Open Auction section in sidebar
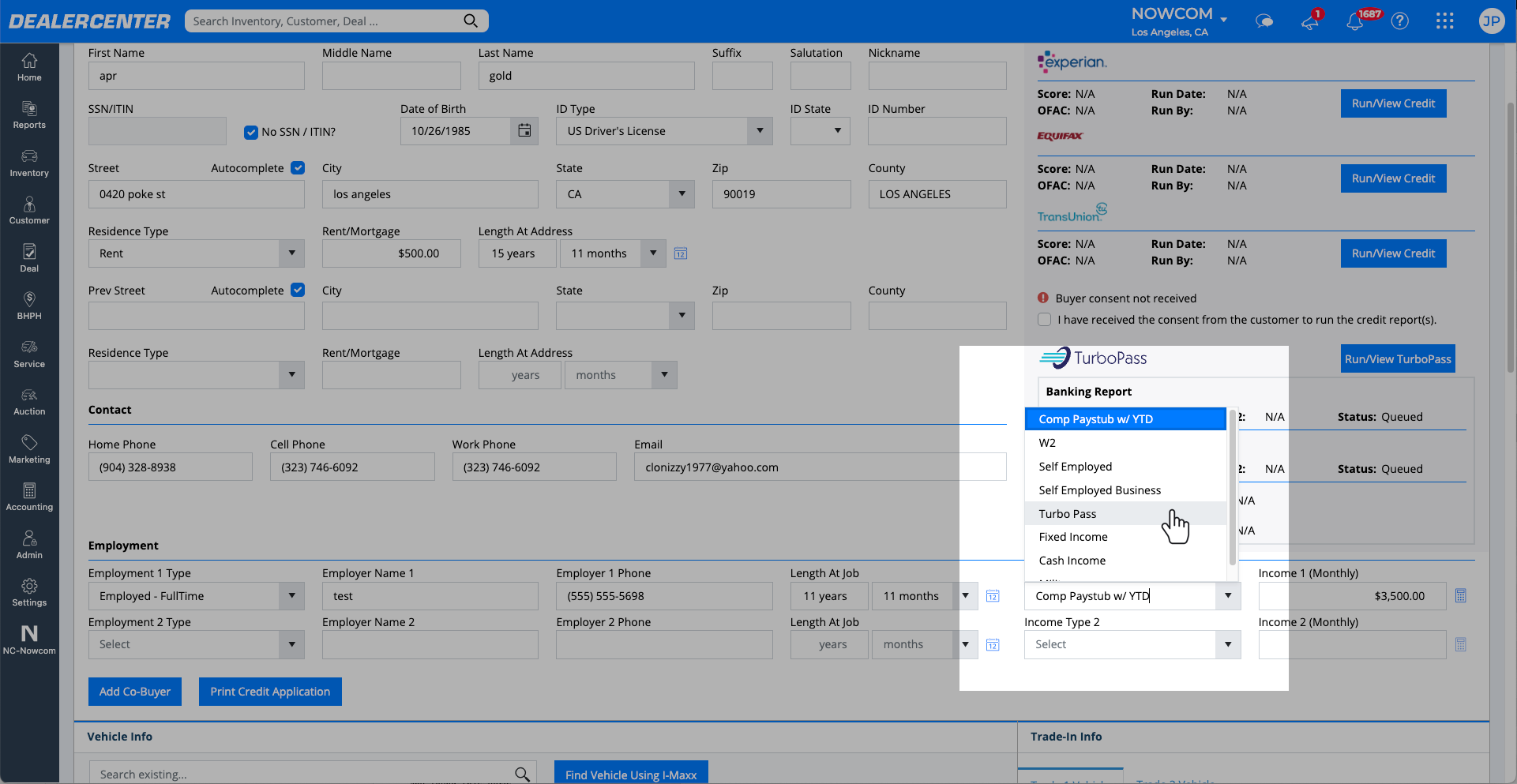The height and width of the screenshot is (784, 1517). pyautogui.click(x=29, y=402)
